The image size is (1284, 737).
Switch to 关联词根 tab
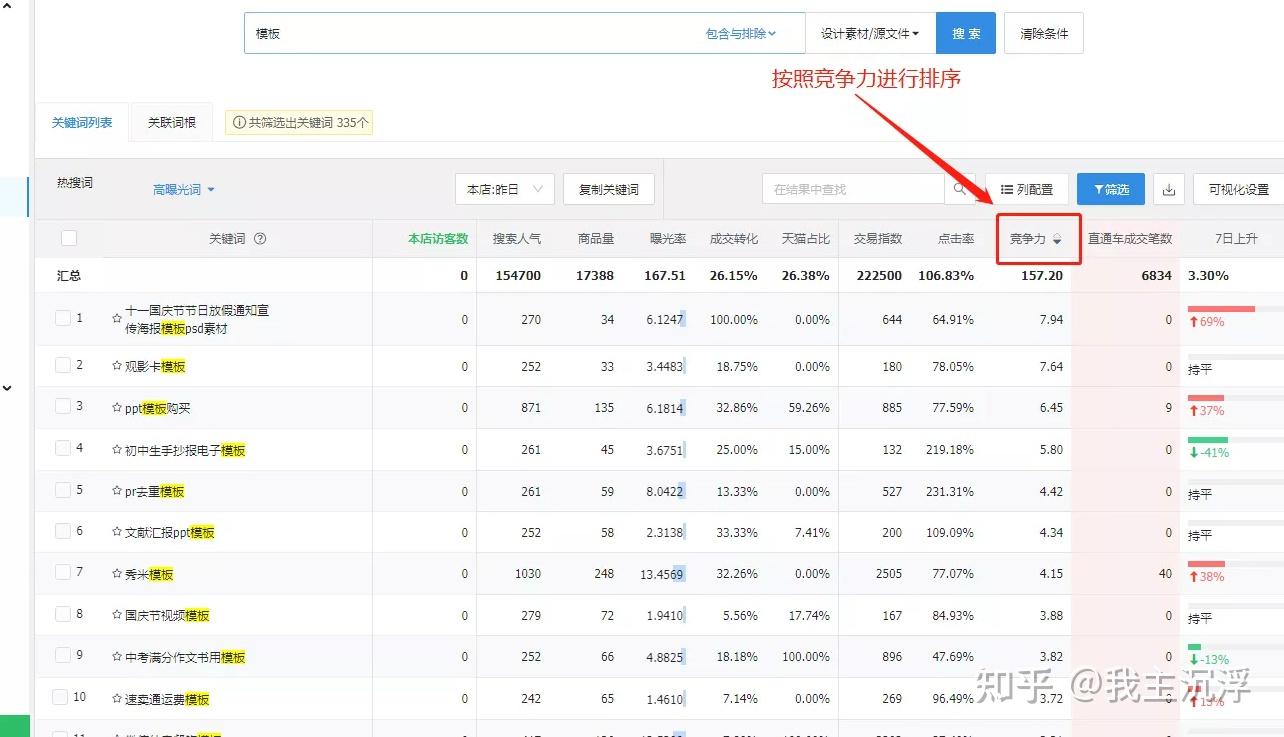point(172,123)
